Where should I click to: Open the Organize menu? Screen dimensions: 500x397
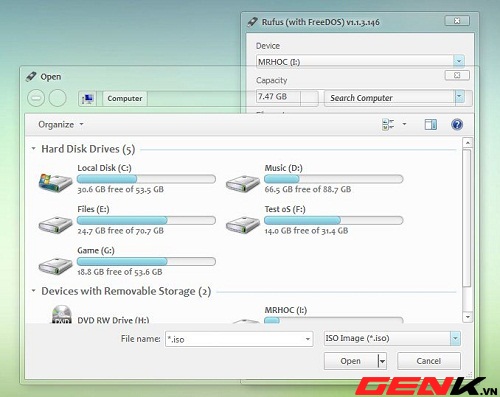coord(61,125)
